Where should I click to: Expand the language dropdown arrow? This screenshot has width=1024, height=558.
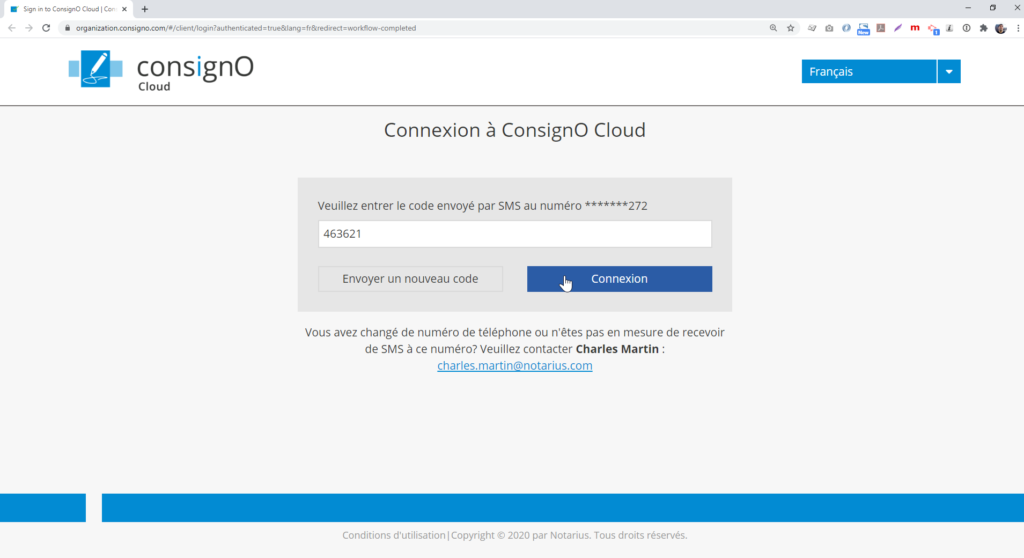949,72
